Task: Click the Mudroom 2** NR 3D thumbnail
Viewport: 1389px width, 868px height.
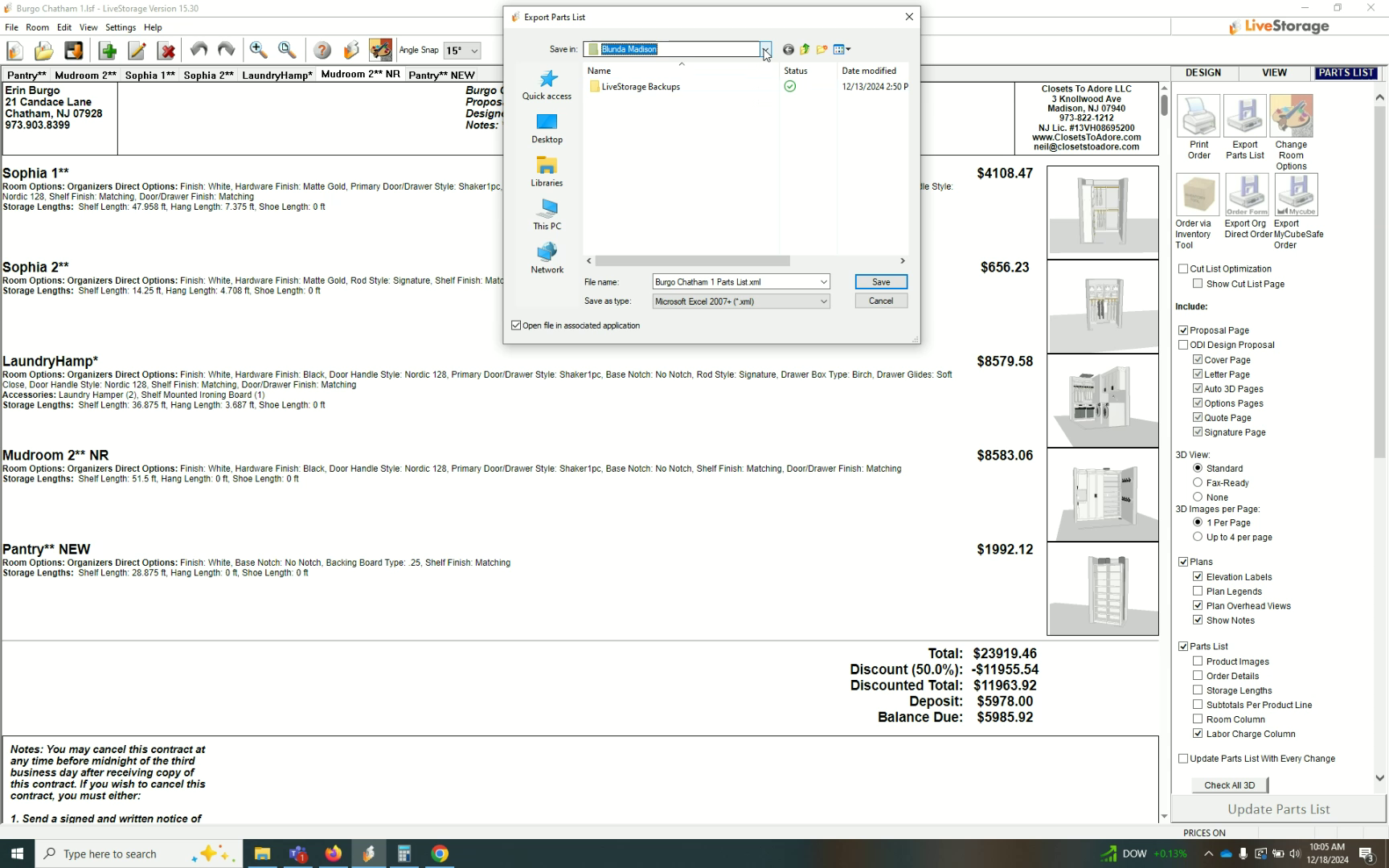Action: pos(1103,494)
